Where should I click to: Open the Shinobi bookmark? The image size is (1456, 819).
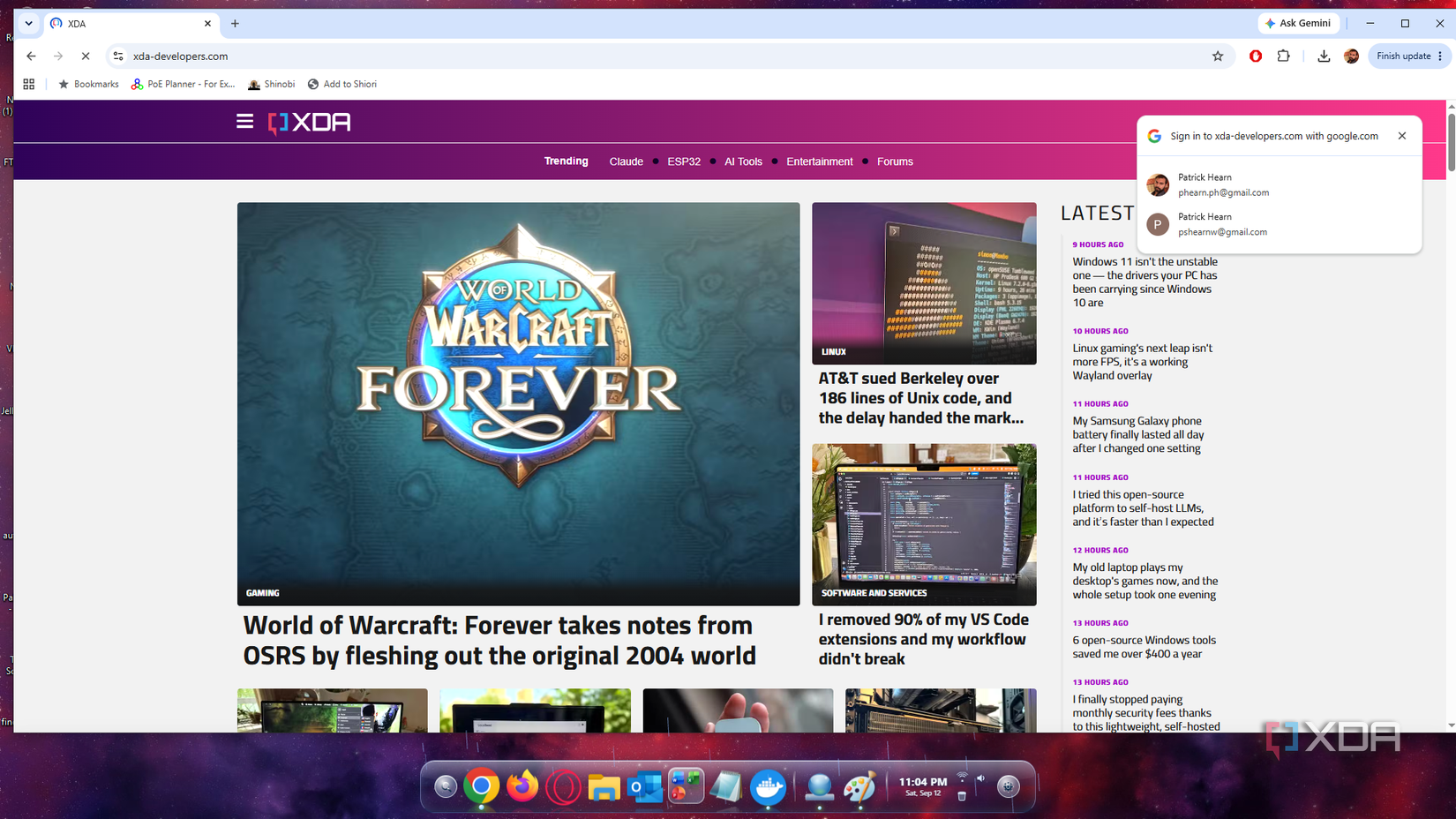point(272,84)
